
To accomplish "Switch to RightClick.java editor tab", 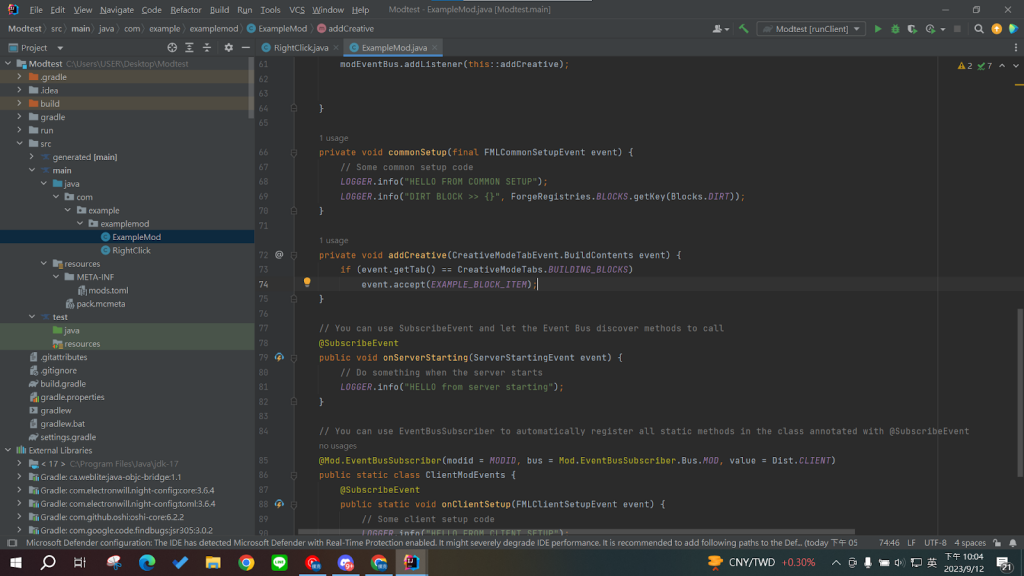I will (300, 47).
